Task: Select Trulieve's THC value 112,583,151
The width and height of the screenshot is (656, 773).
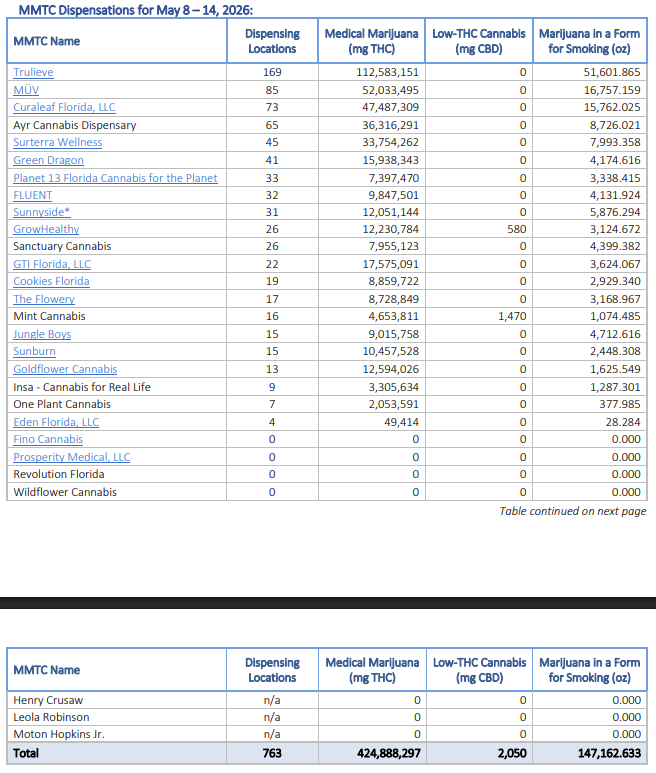Action: pyautogui.click(x=387, y=72)
